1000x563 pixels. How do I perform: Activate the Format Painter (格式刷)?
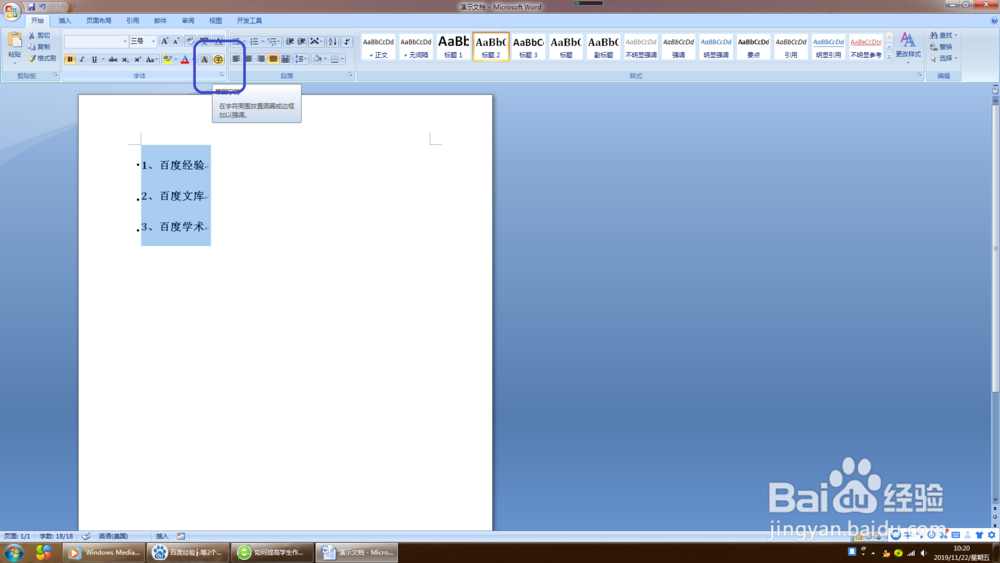pos(42,58)
